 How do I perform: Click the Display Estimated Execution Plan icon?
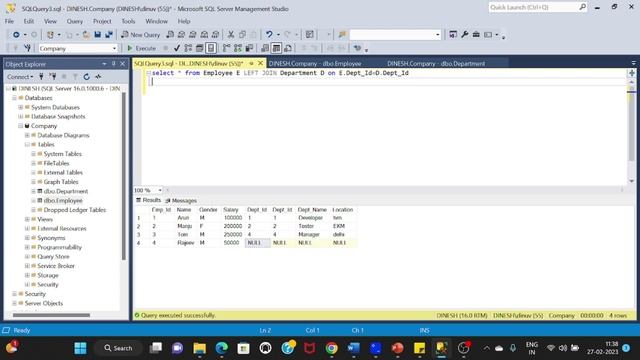pos(188,48)
